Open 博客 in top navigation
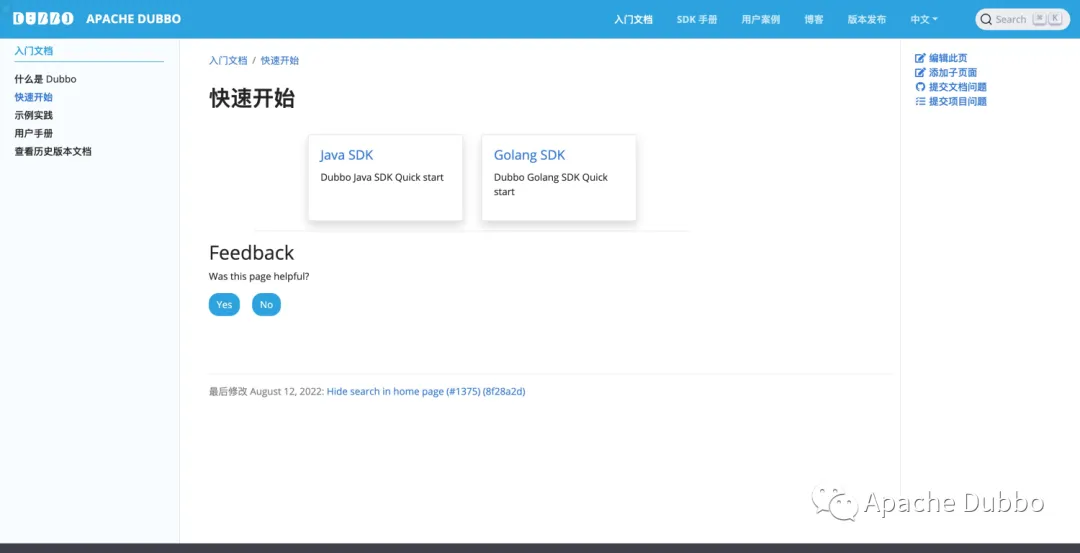 click(x=813, y=19)
